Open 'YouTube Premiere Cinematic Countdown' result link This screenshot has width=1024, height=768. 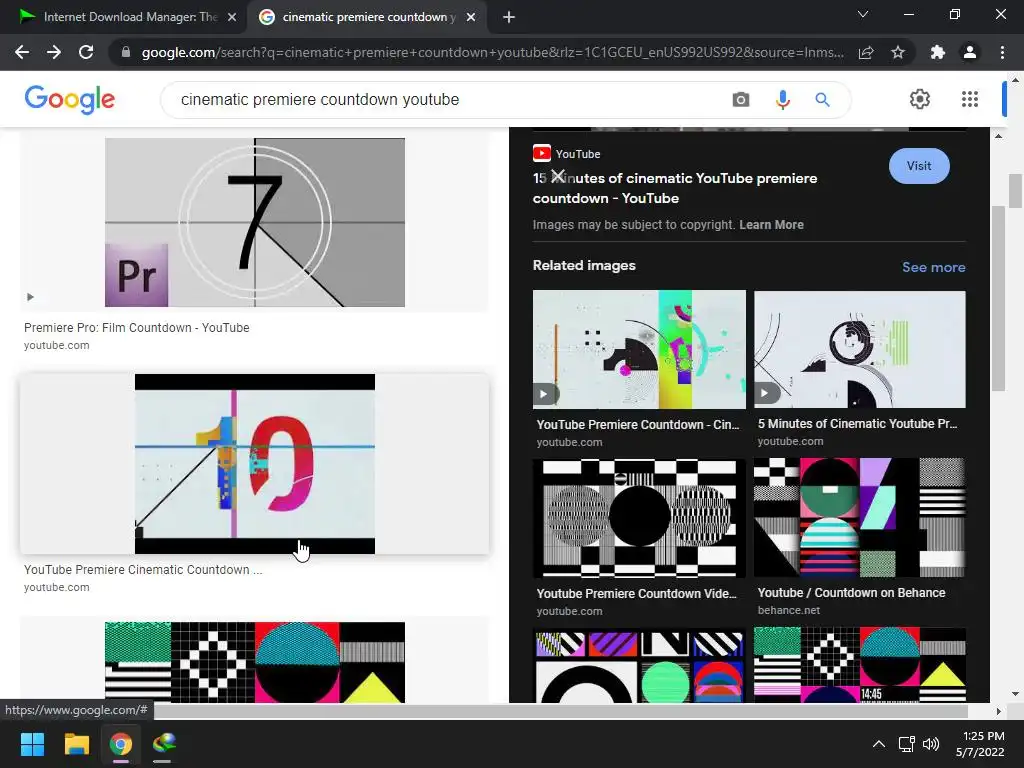tap(143, 569)
